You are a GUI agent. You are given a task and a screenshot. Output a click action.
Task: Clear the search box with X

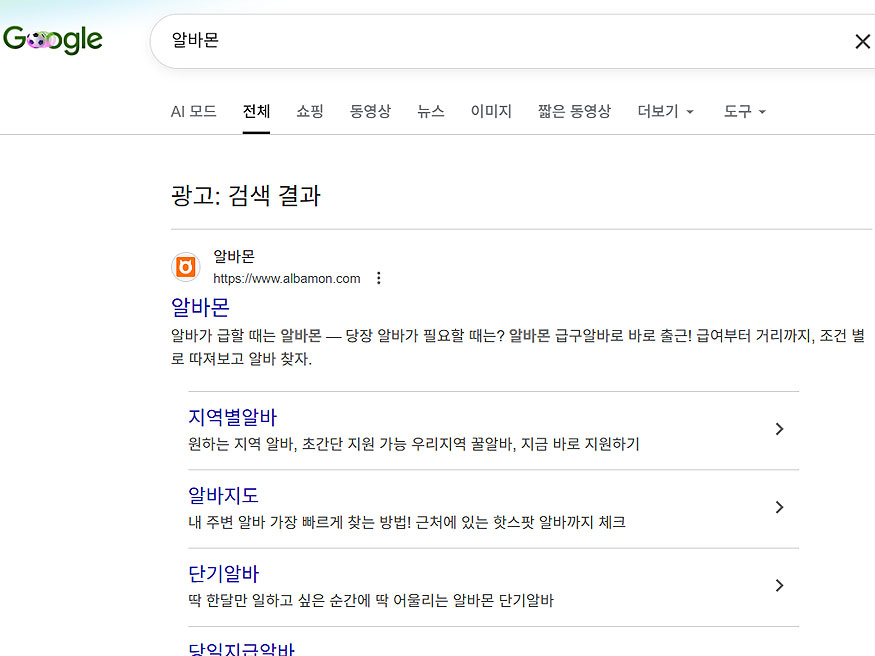point(862,41)
